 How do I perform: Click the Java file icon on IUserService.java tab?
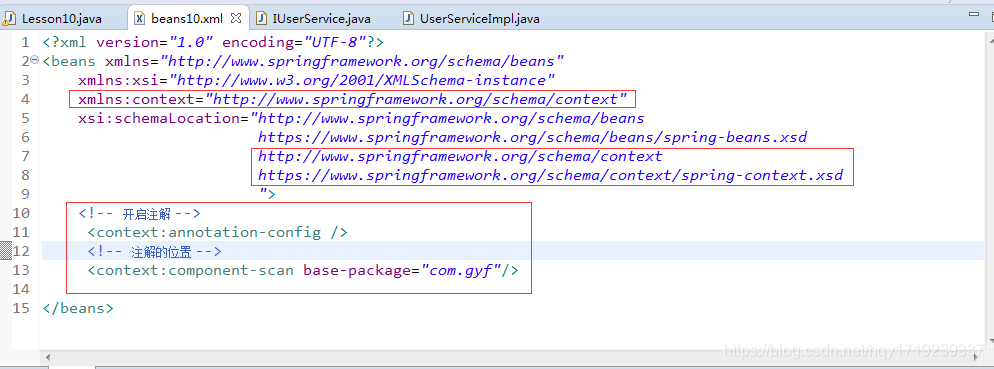(261, 18)
